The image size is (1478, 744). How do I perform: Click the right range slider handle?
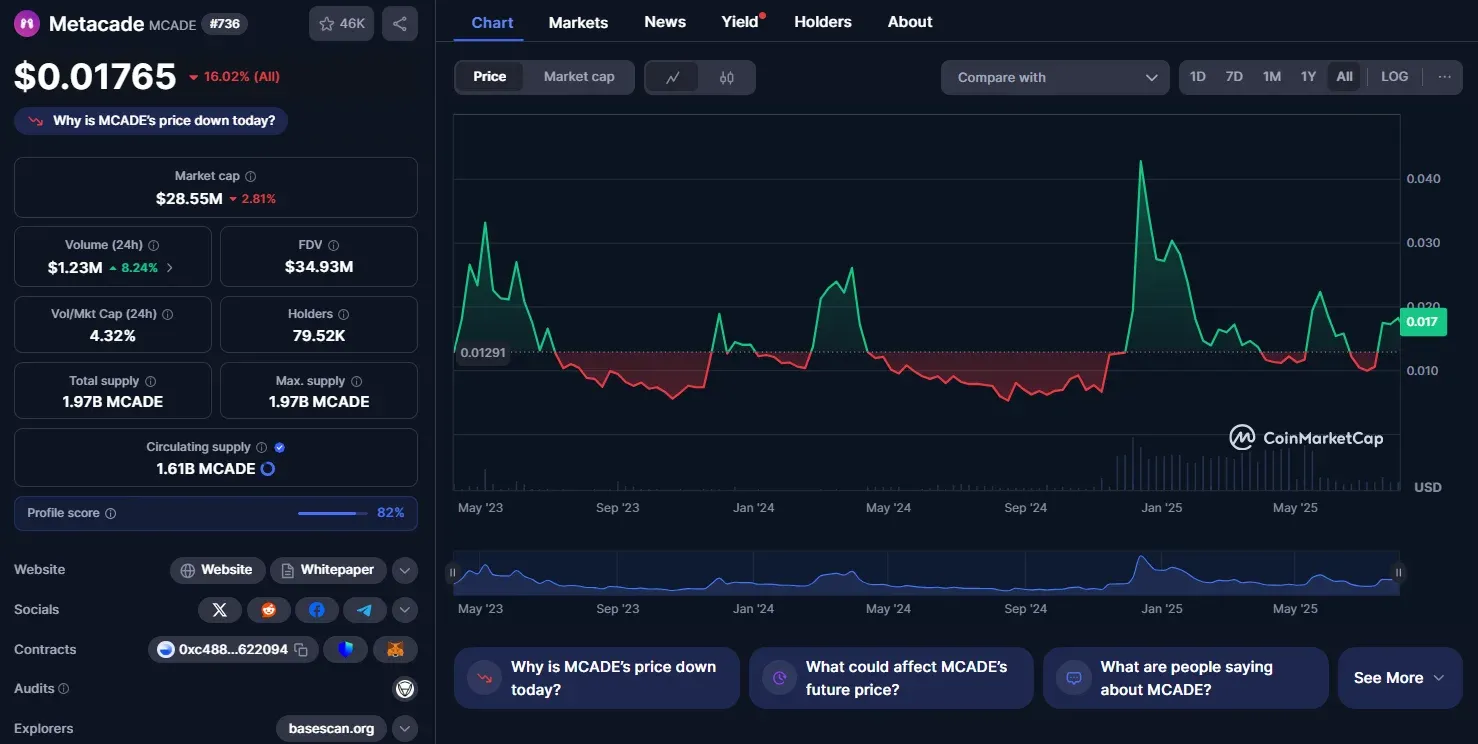[1398, 573]
